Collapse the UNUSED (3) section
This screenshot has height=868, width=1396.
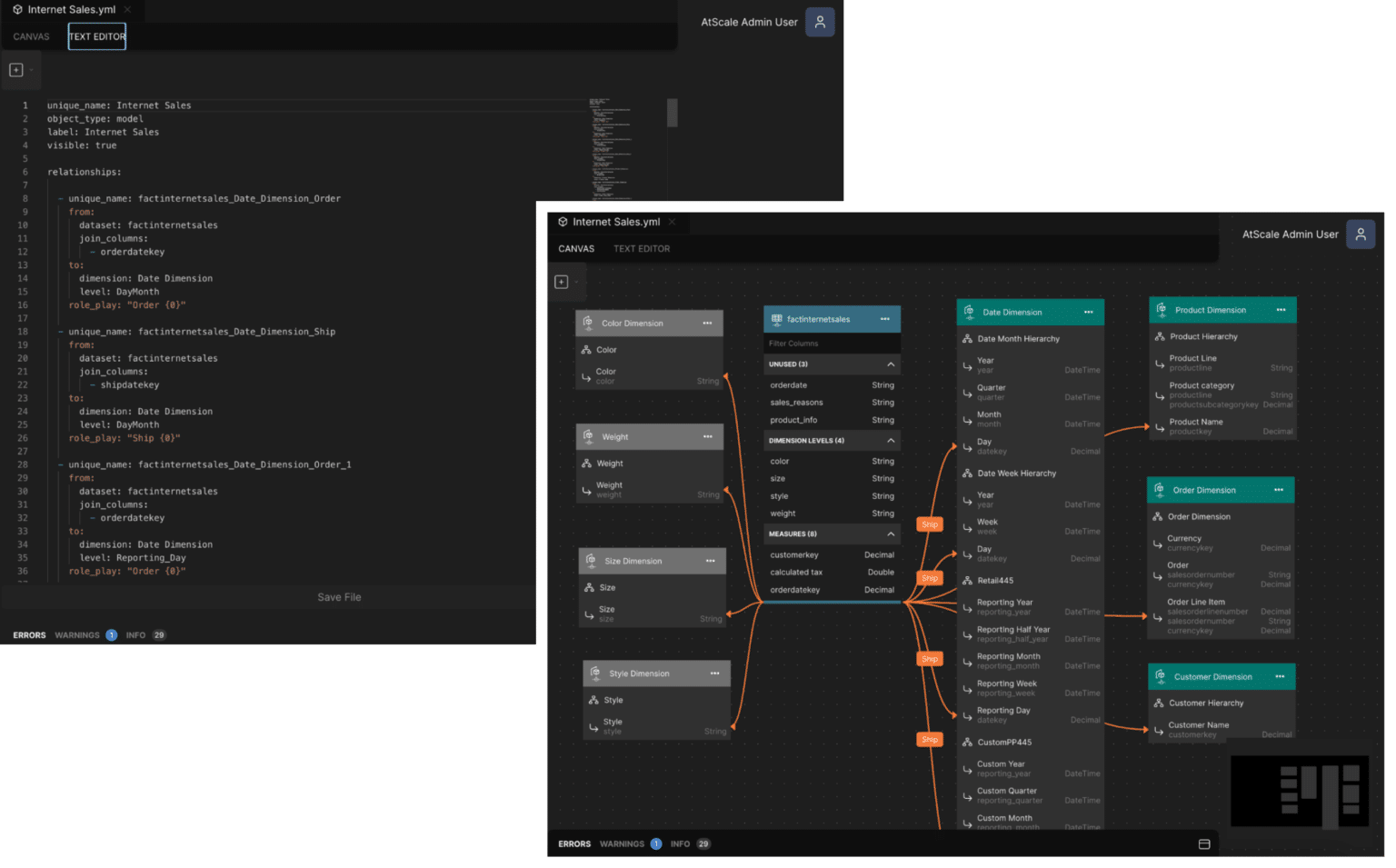click(x=889, y=364)
